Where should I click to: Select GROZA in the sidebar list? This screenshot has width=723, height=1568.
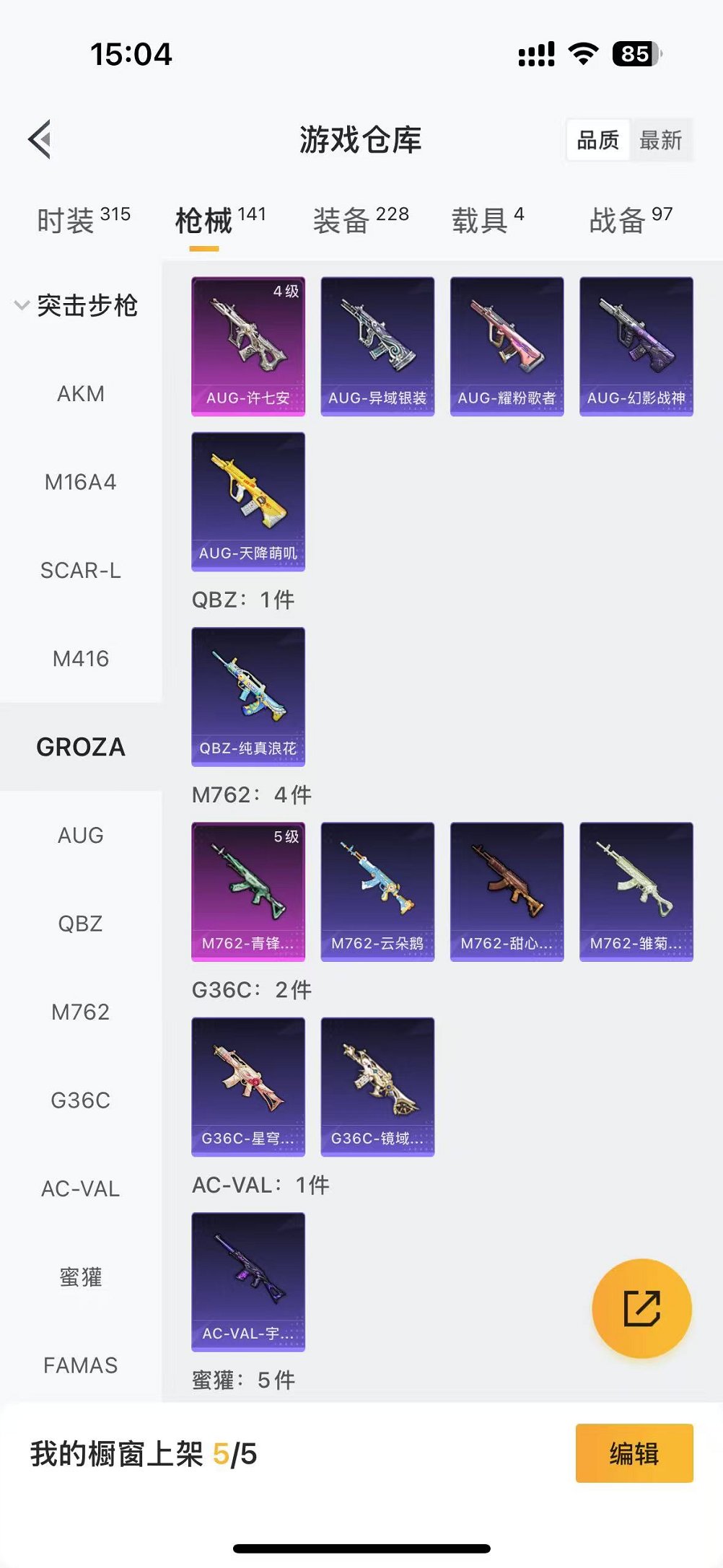(x=81, y=747)
